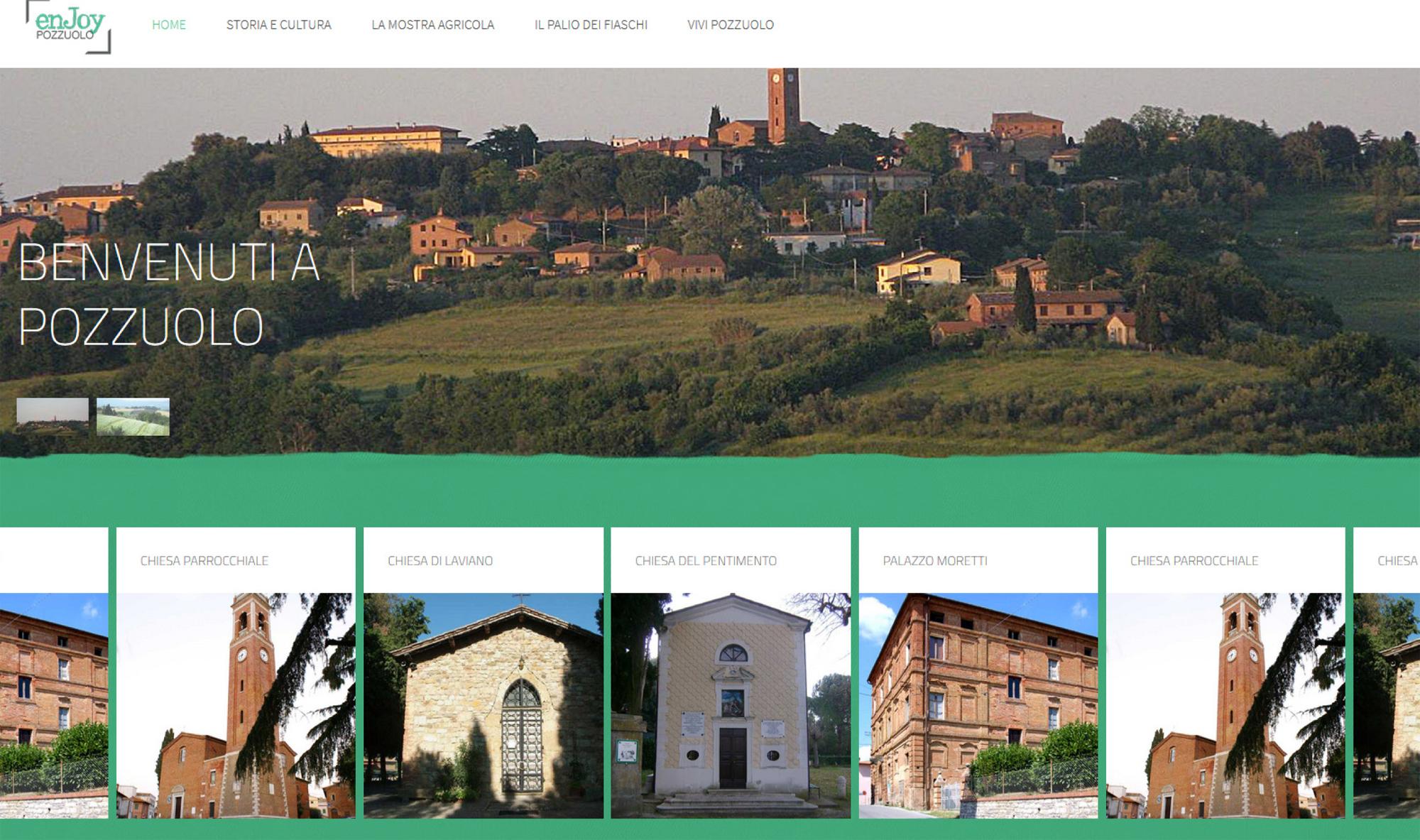Viewport: 1420px width, 840px height.
Task: Open Chiesa di Laviano card title
Action: click(x=440, y=561)
